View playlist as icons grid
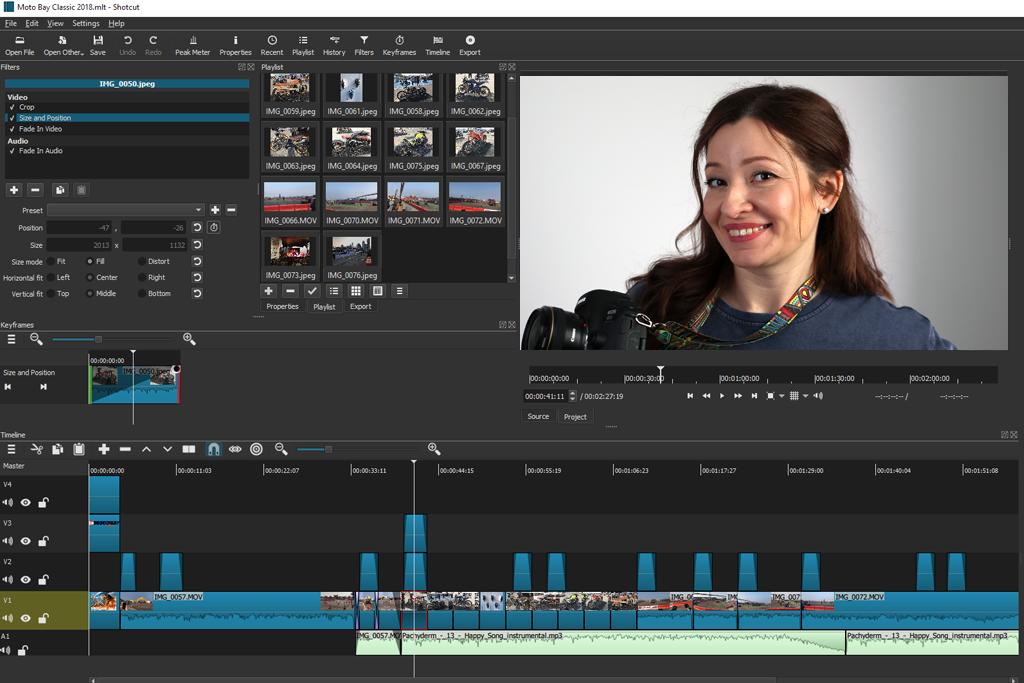 click(356, 291)
